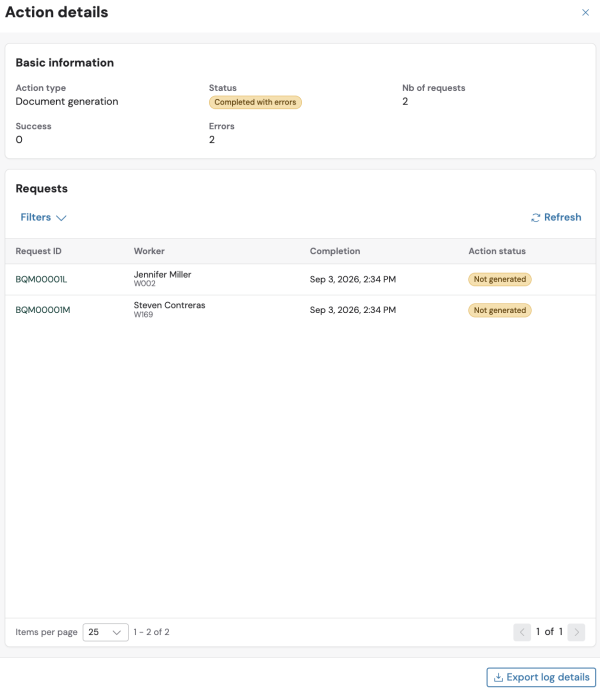Close the Action details dialog

(x=585, y=12)
